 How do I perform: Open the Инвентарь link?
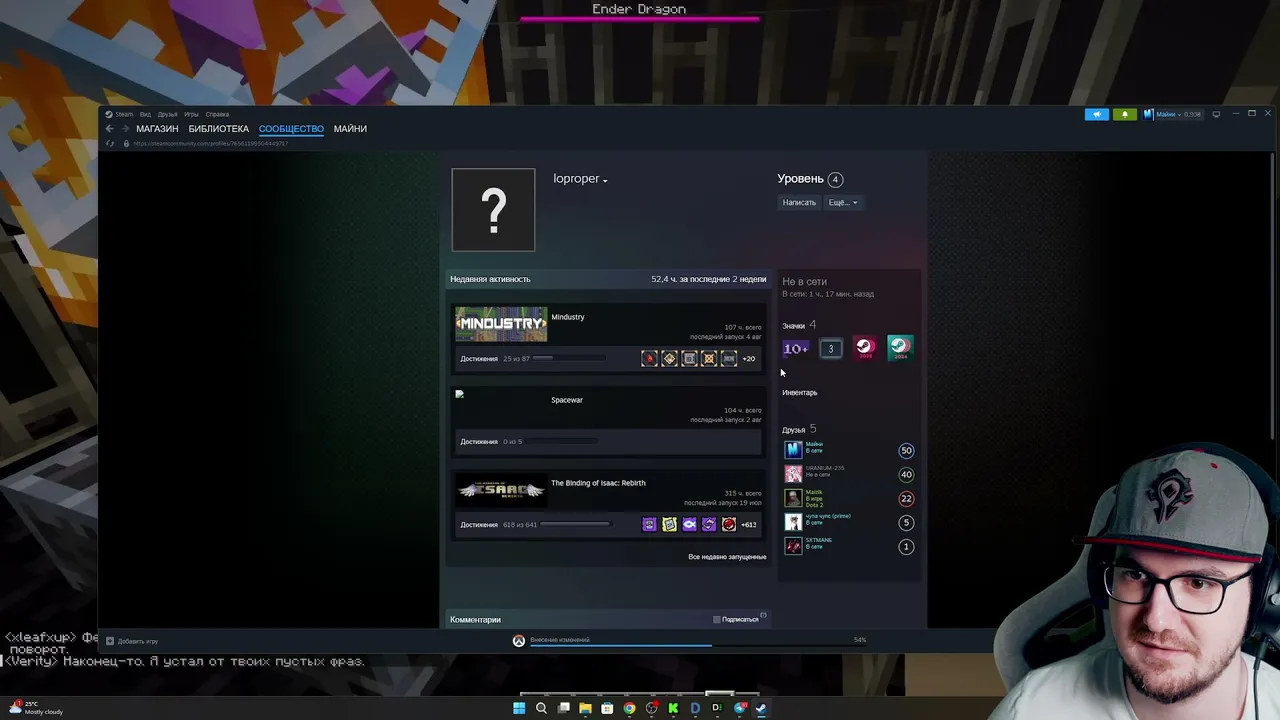coord(800,393)
